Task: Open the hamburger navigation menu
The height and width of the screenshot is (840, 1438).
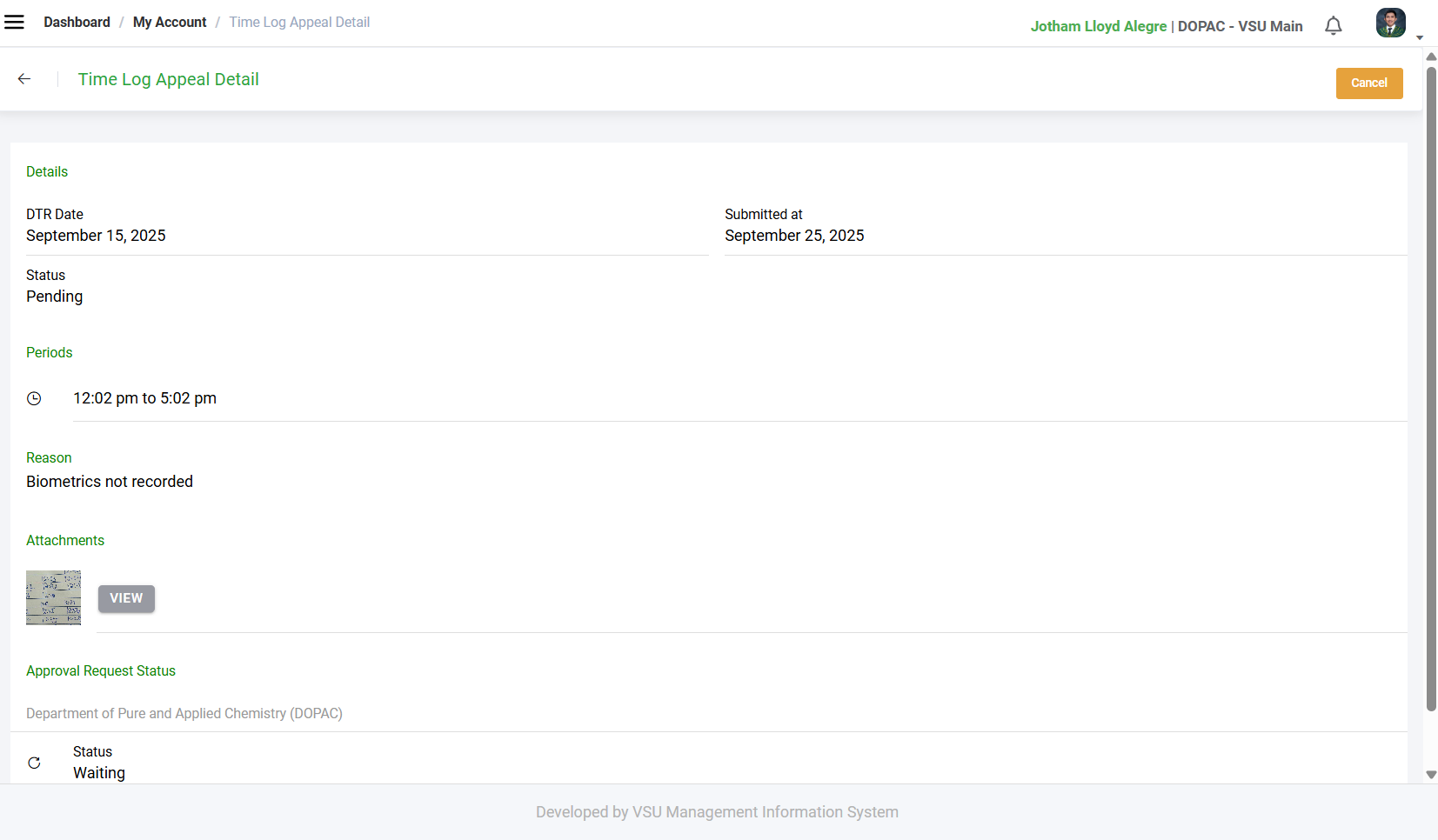Action: tap(15, 23)
